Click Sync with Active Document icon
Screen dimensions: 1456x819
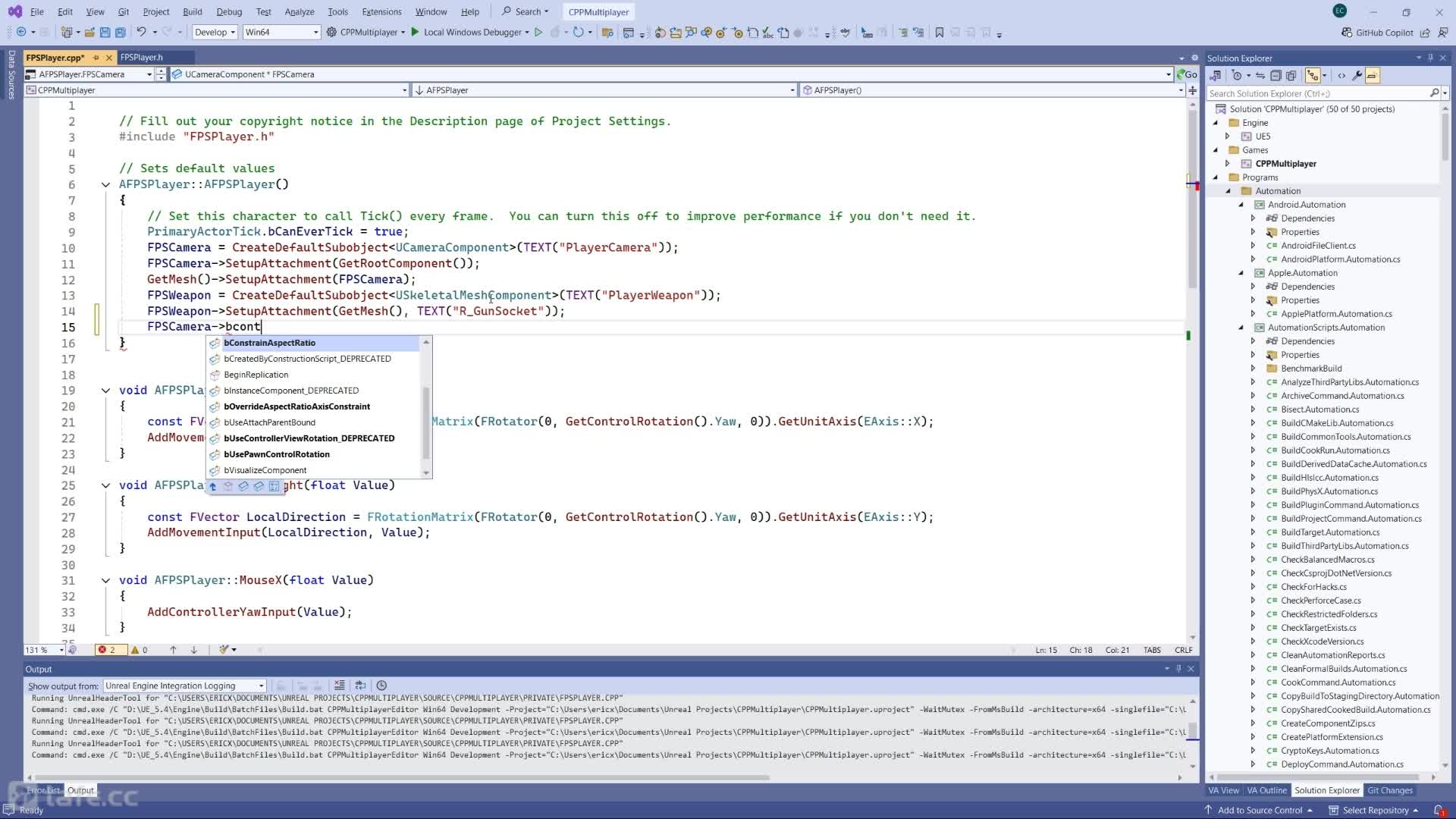pos(1260,76)
